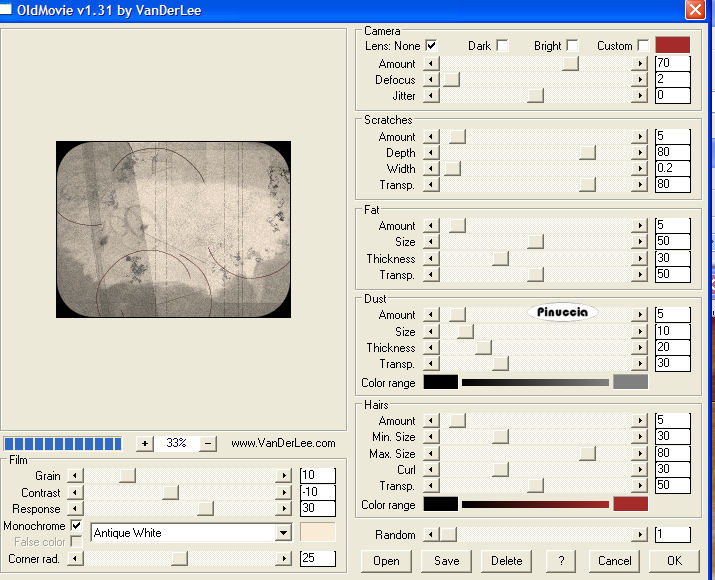This screenshot has height=580, width=715.
Task: Click the Corner rad. value field
Action: point(317,558)
